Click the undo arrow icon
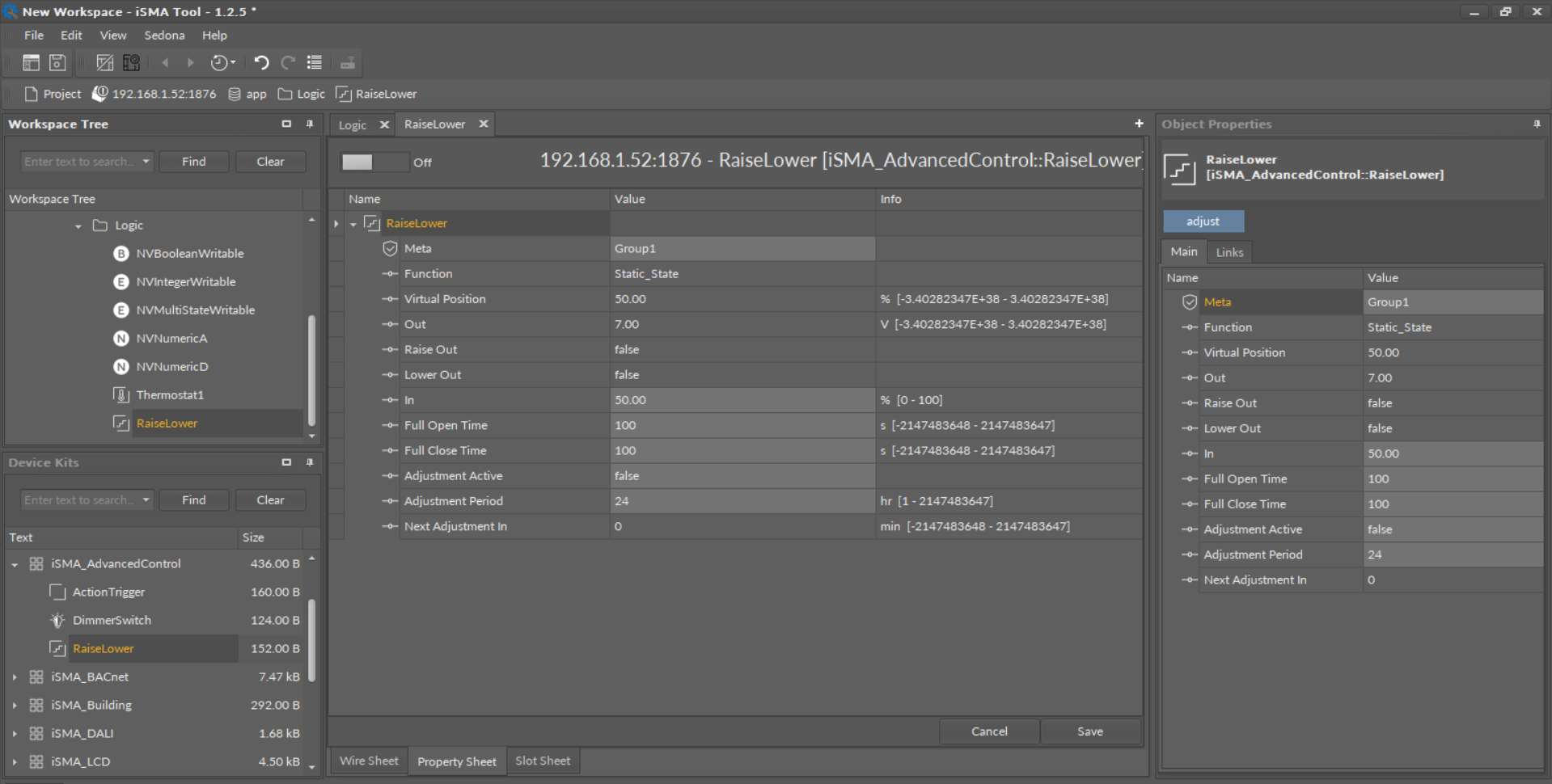The width and height of the screenshot is (1552, 784). point(260,62)
